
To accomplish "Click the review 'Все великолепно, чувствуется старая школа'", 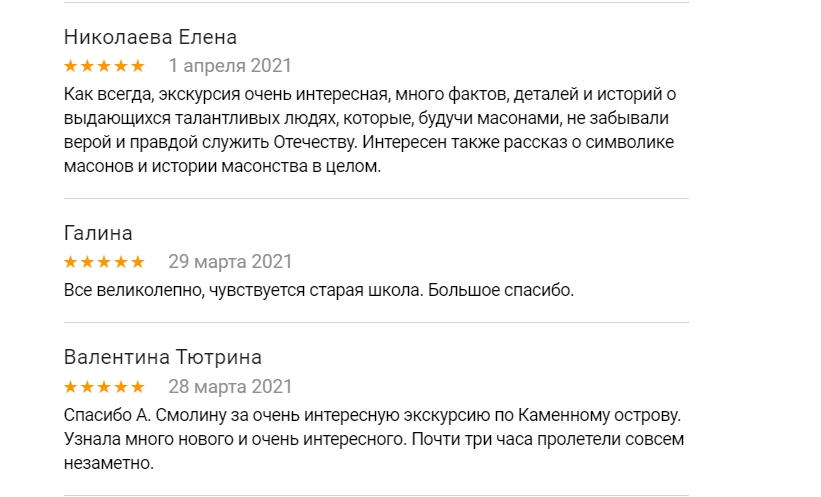I will (318, 291).
